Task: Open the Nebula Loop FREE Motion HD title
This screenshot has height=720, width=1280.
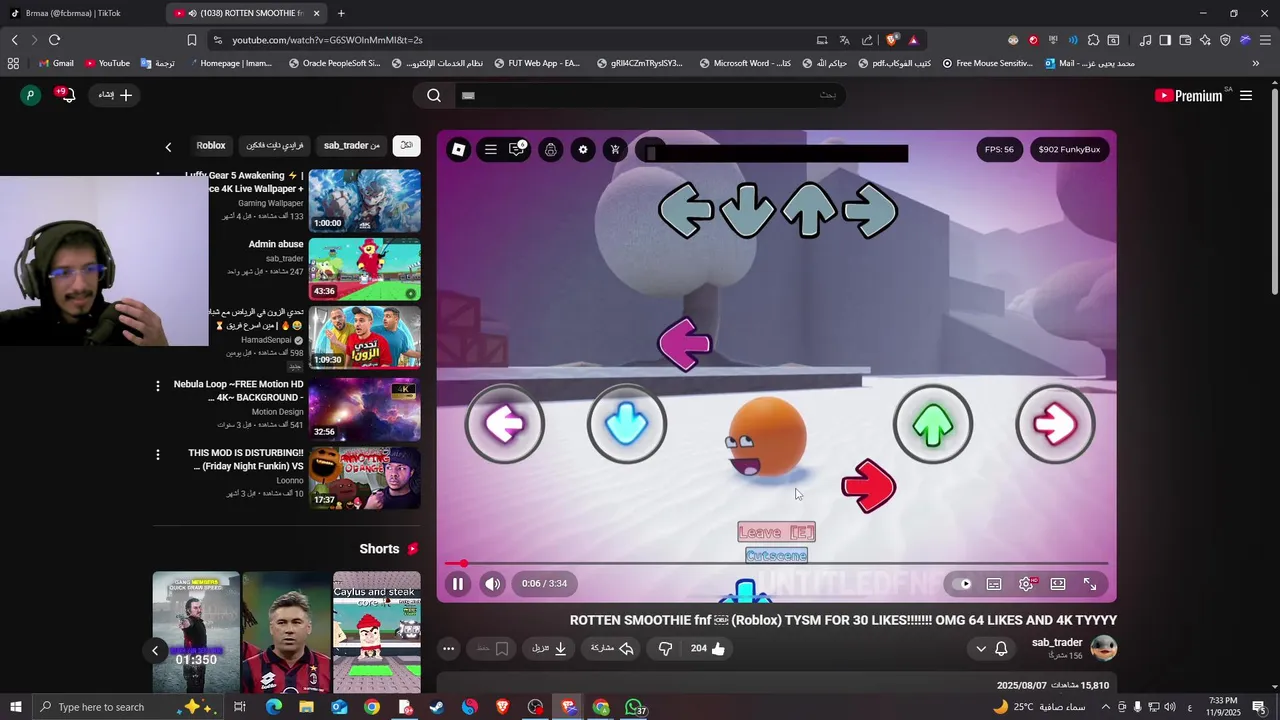Action: (238, 391)
